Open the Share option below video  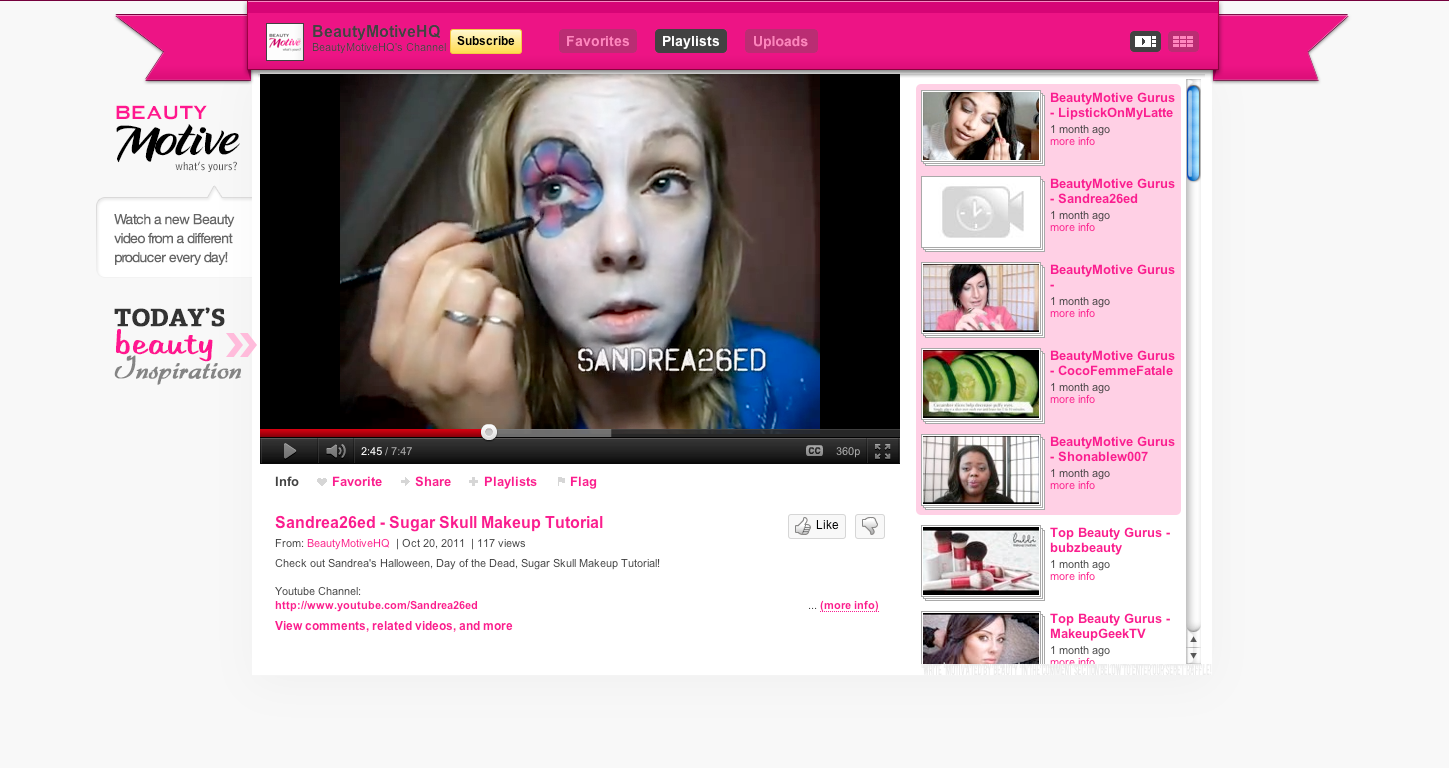click(426, 482)
